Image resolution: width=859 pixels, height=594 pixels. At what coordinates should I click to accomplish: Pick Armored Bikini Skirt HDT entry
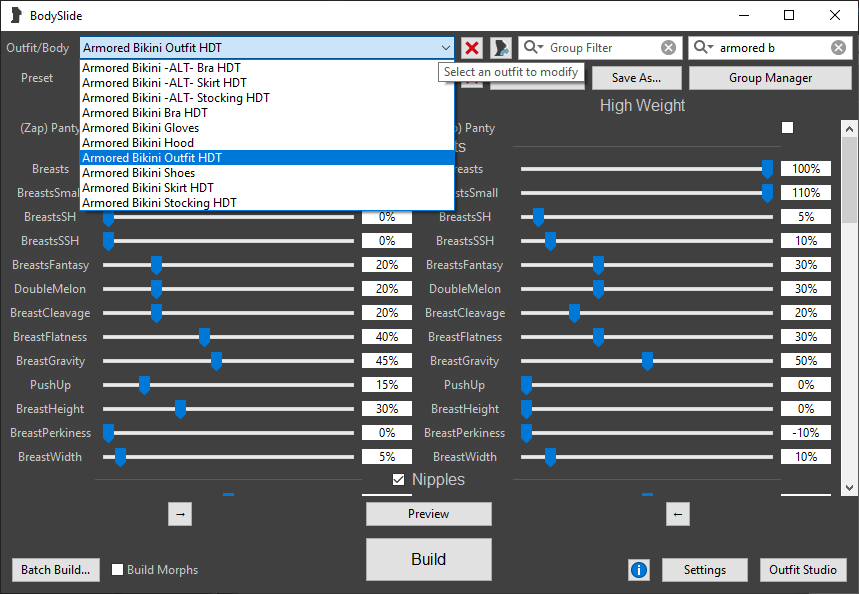pos(267,188)
